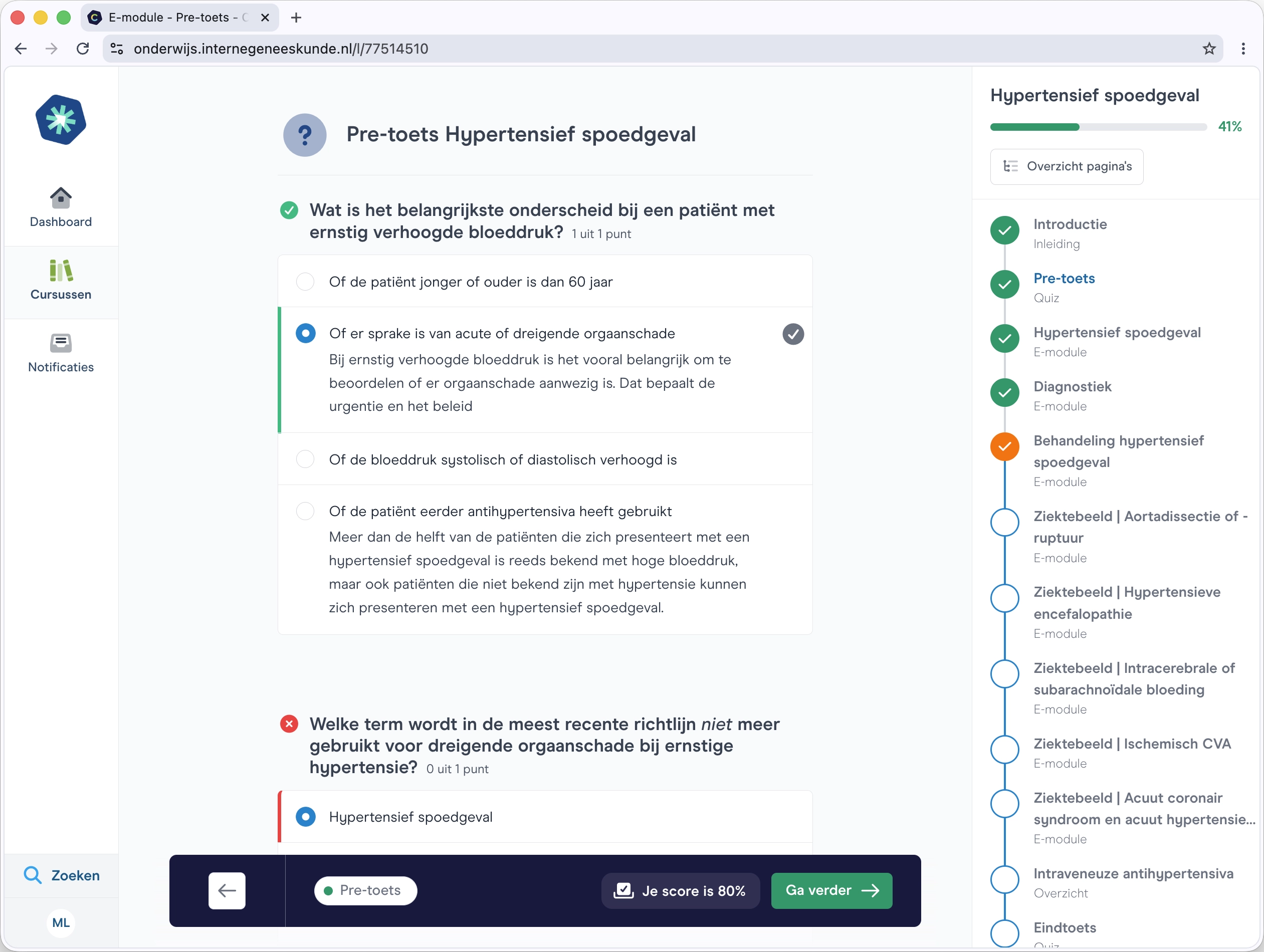Viewport: 1264px width, 952px height.
Task: Close the E-module browser tab
Action: tap(265, 18)
